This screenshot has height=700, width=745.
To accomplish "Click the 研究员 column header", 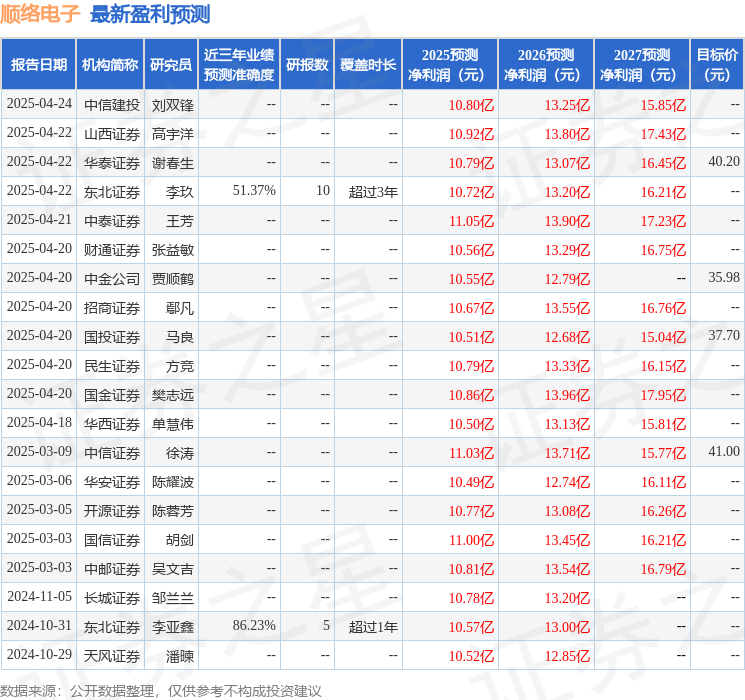I will (171, 65).
